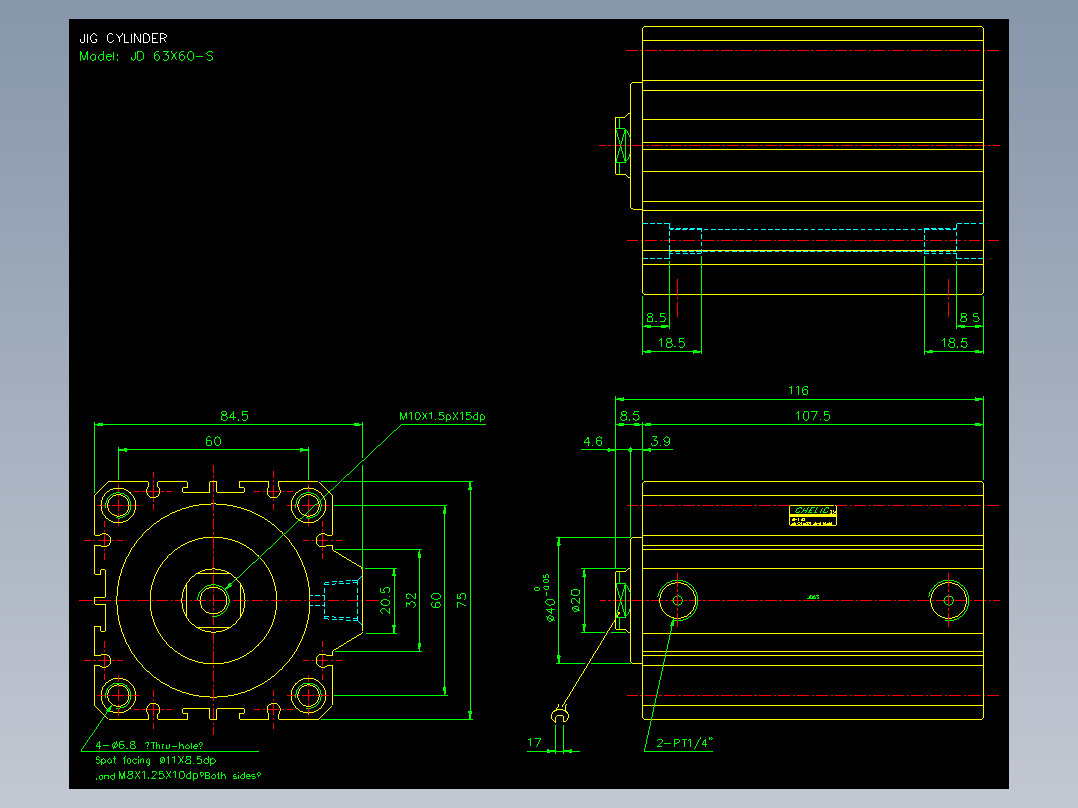Click the "Spot facing ø11X8.5dp" note
This screenshot has height=808, width=1078.
tap(155, 761)
